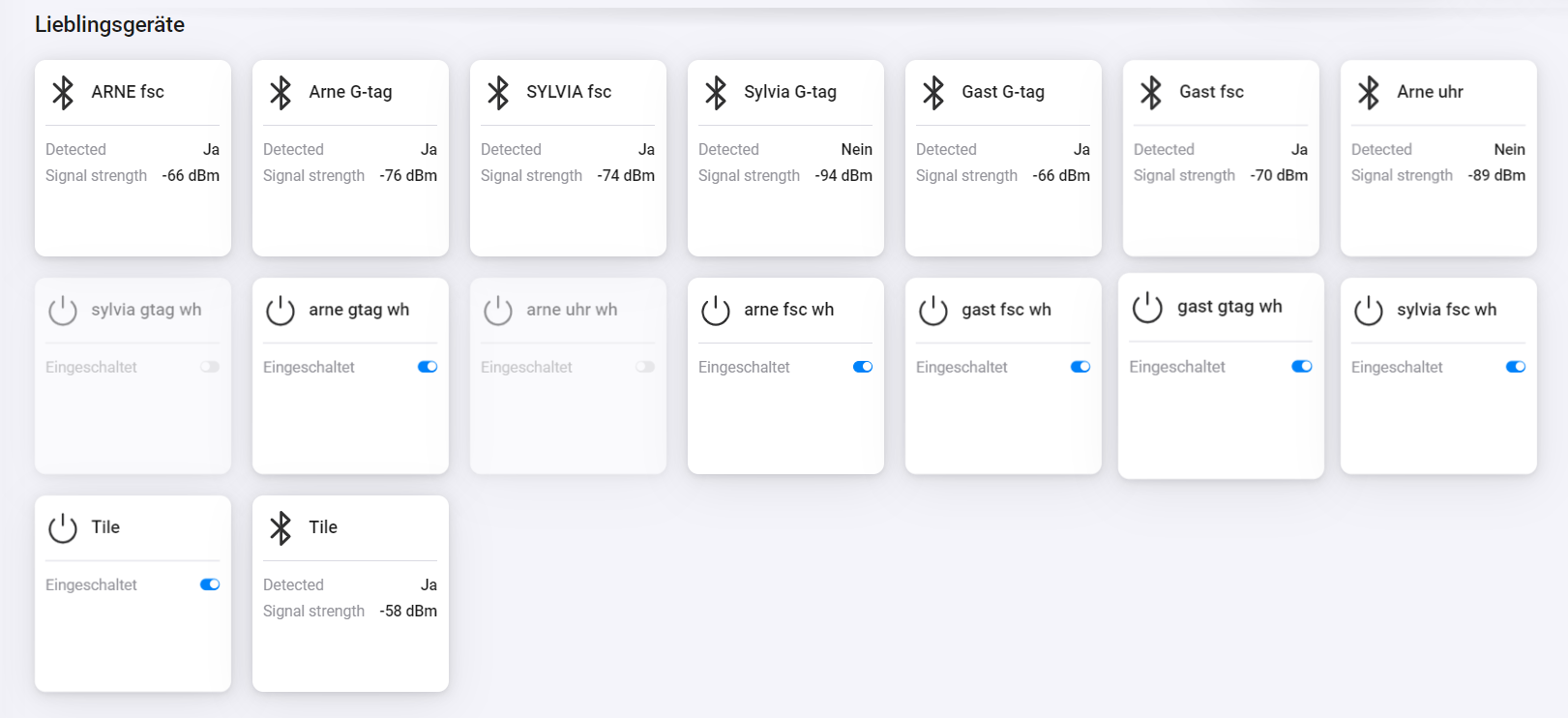The image size is (1568, 718).
Task: Open the arne fsc wh power icon
Action: point(716,311)
